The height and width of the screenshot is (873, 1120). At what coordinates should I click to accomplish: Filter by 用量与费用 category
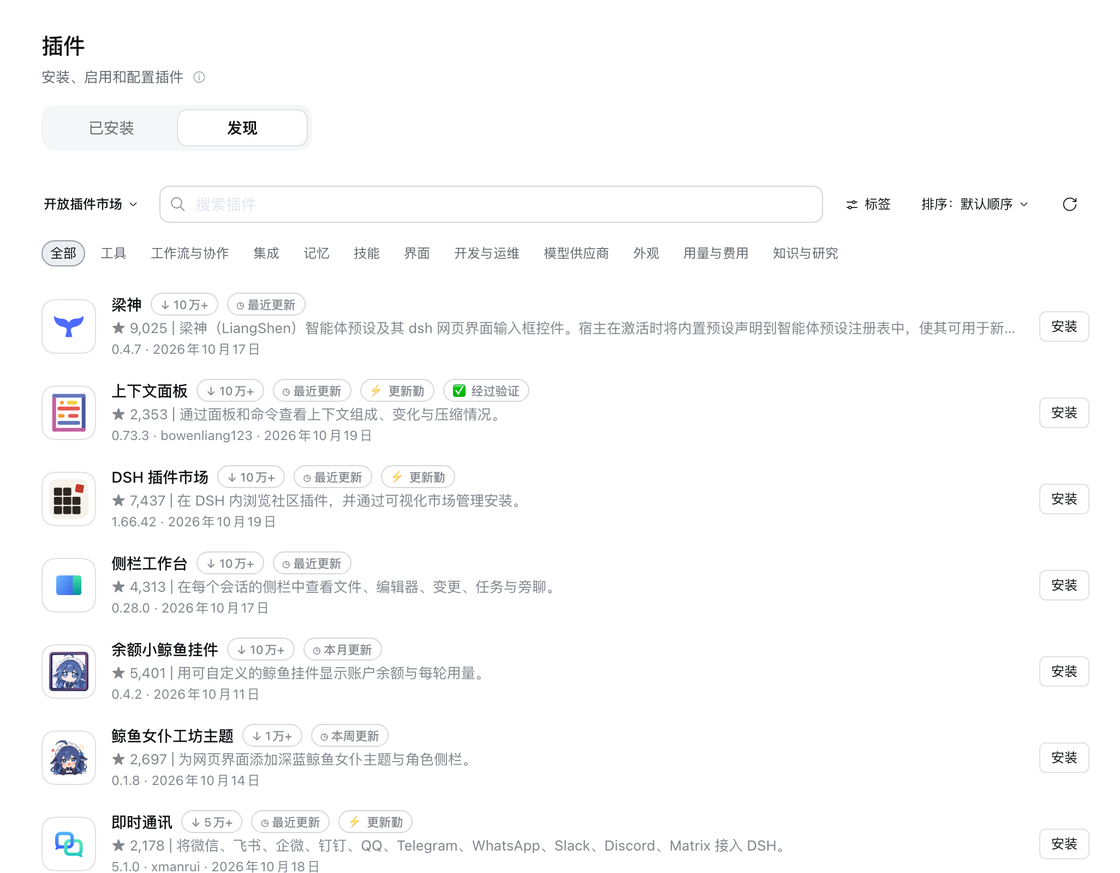pyautogui.click(x=716, y=253)
